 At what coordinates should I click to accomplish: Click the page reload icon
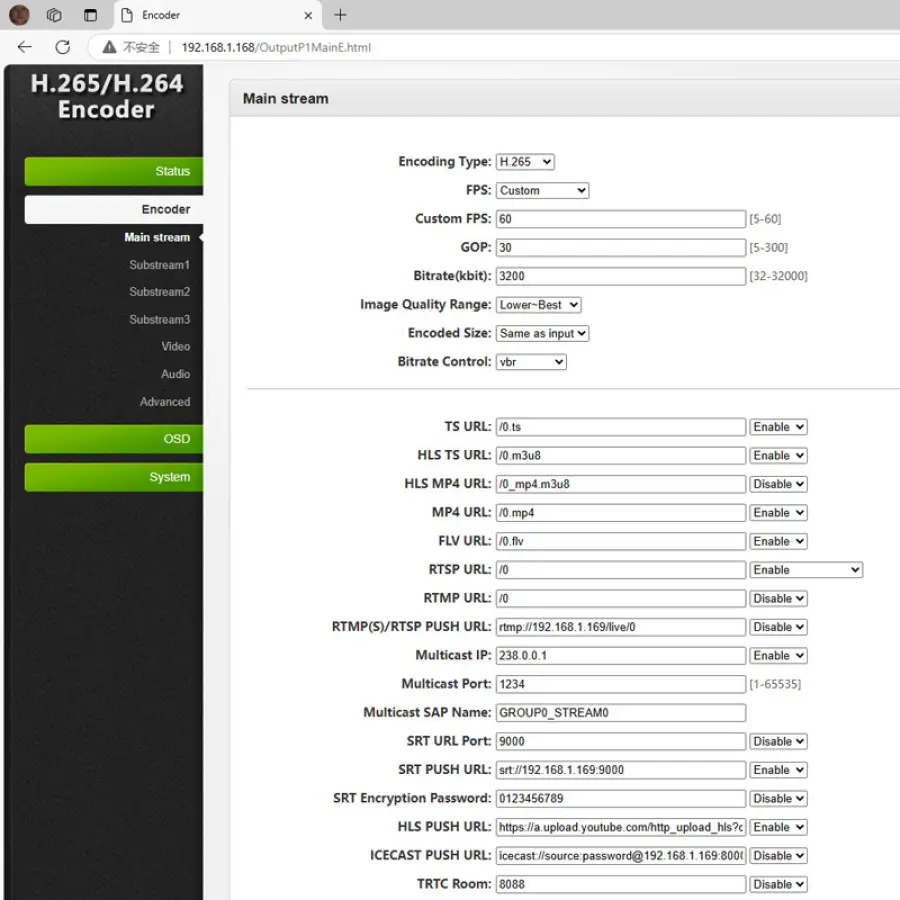pos(63,47)
